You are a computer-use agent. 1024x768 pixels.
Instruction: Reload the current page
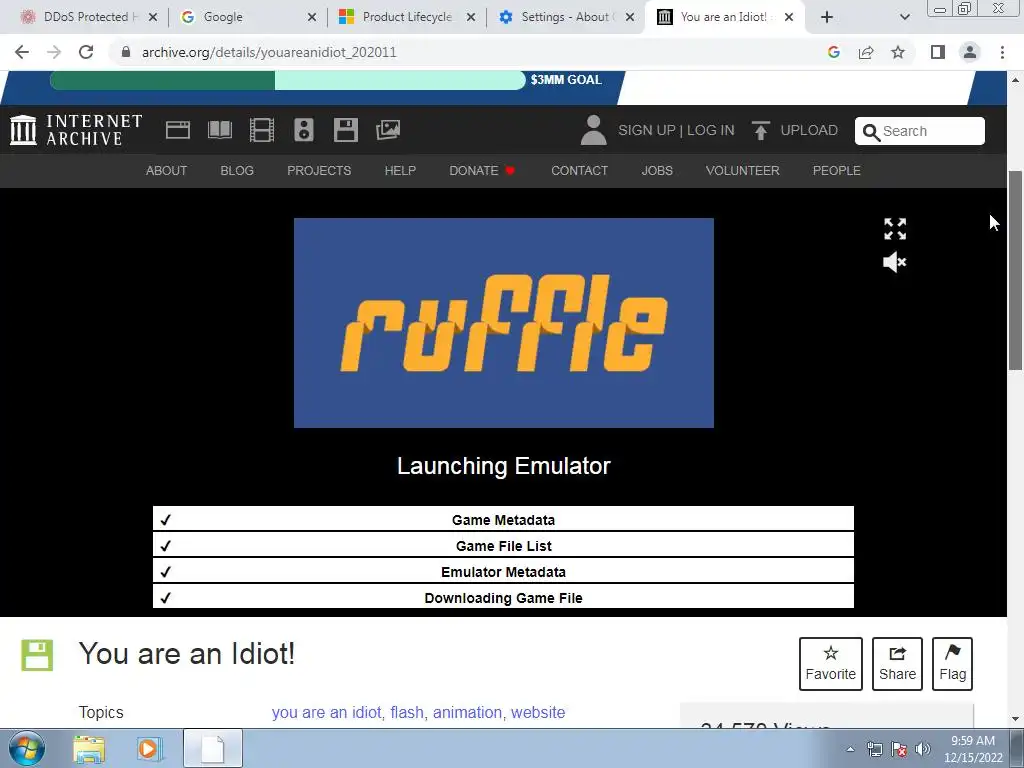(86, 52)
